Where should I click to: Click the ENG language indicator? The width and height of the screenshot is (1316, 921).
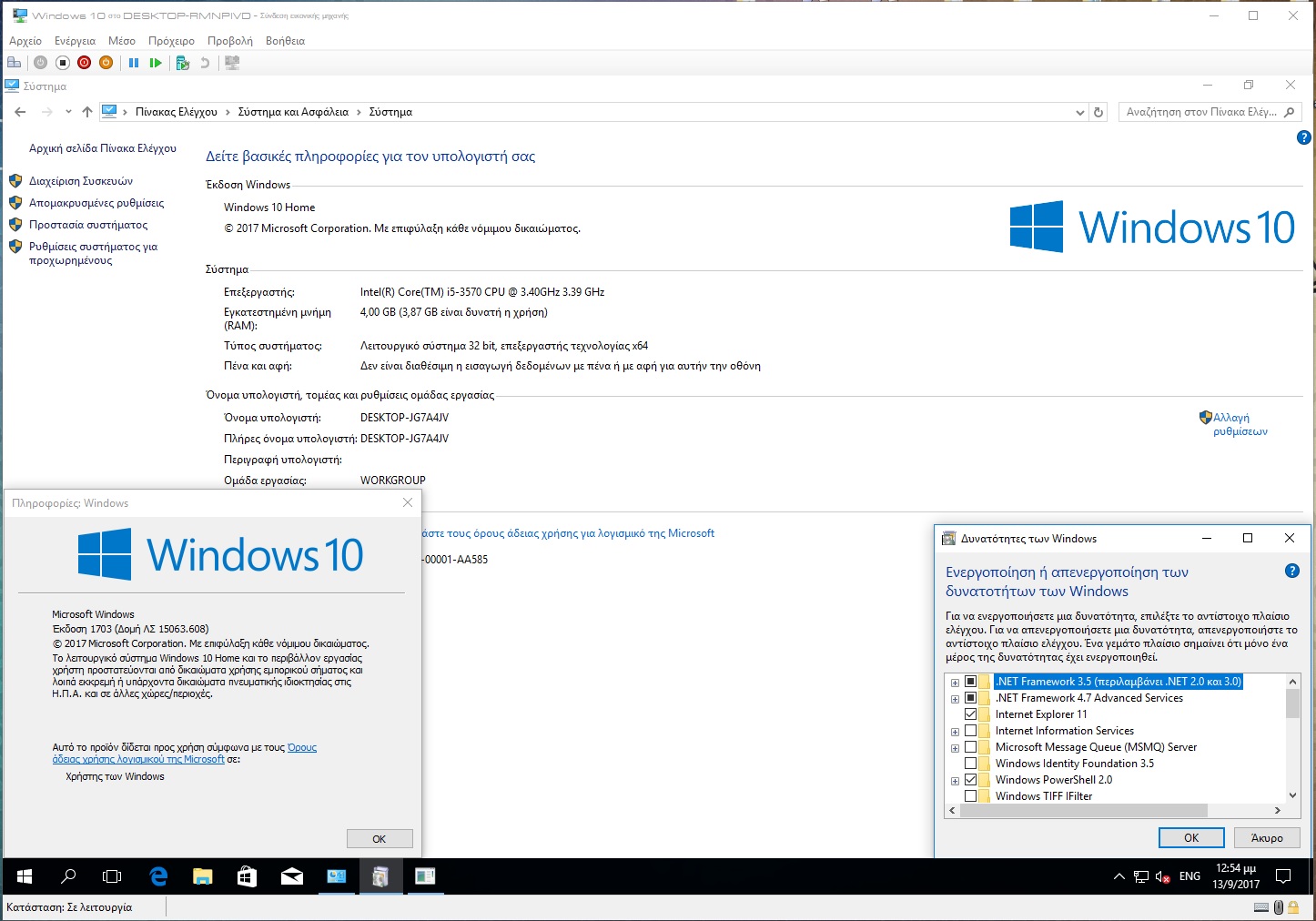[1189, 876]
